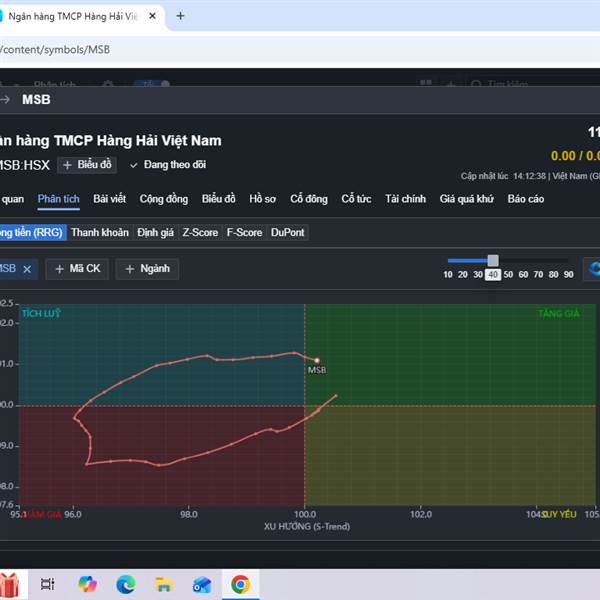Open a new browser tab
Screen dimensions: 600x600
coord(180,16)
